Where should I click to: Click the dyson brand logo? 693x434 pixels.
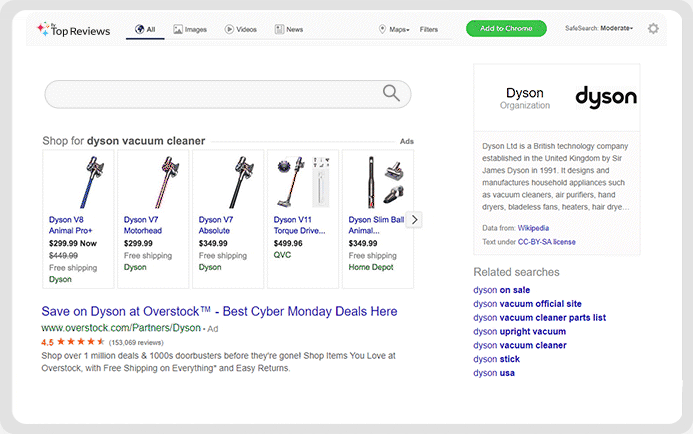606,97
